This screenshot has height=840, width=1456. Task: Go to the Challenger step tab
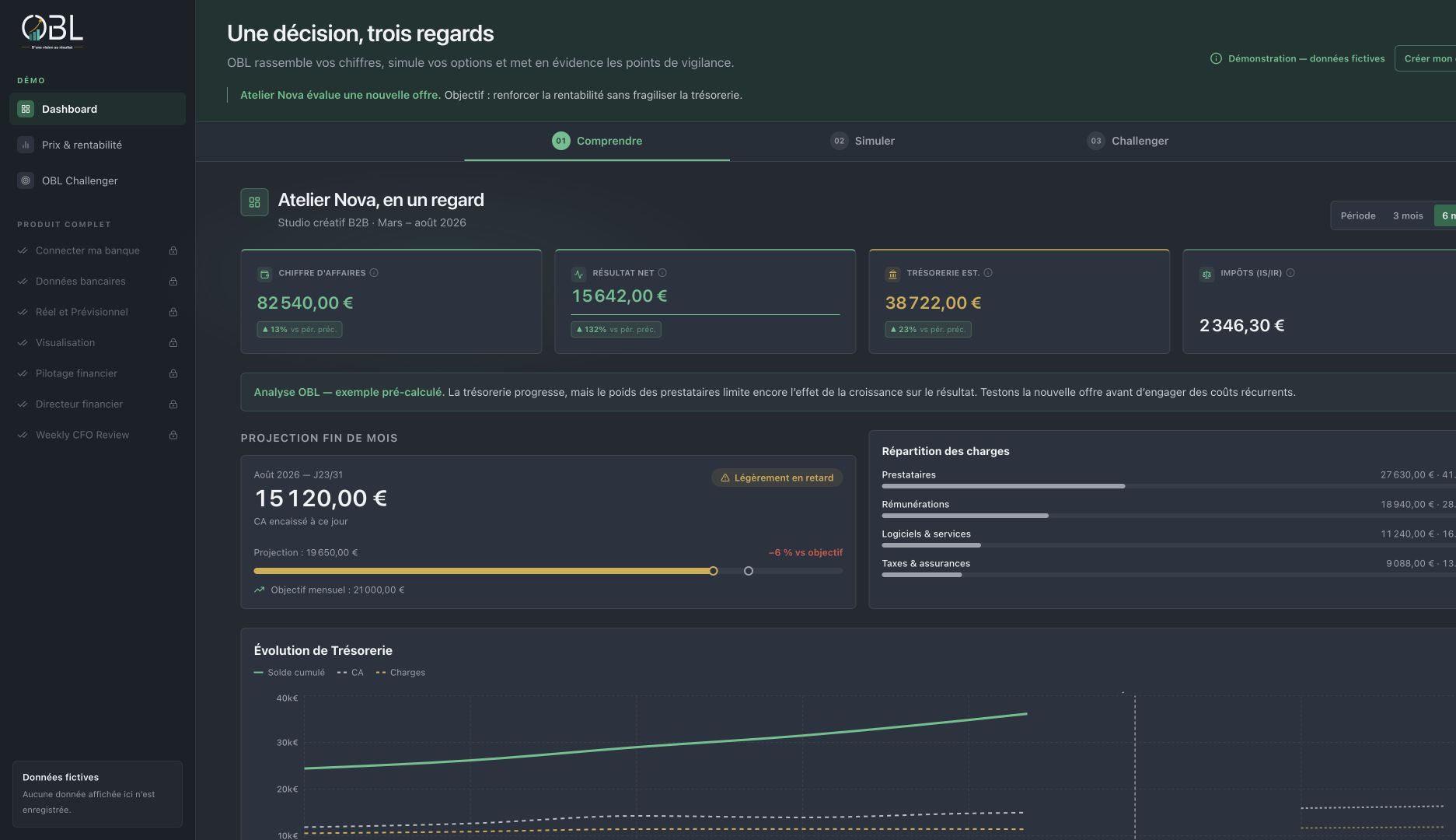[x=1127, y=141]
